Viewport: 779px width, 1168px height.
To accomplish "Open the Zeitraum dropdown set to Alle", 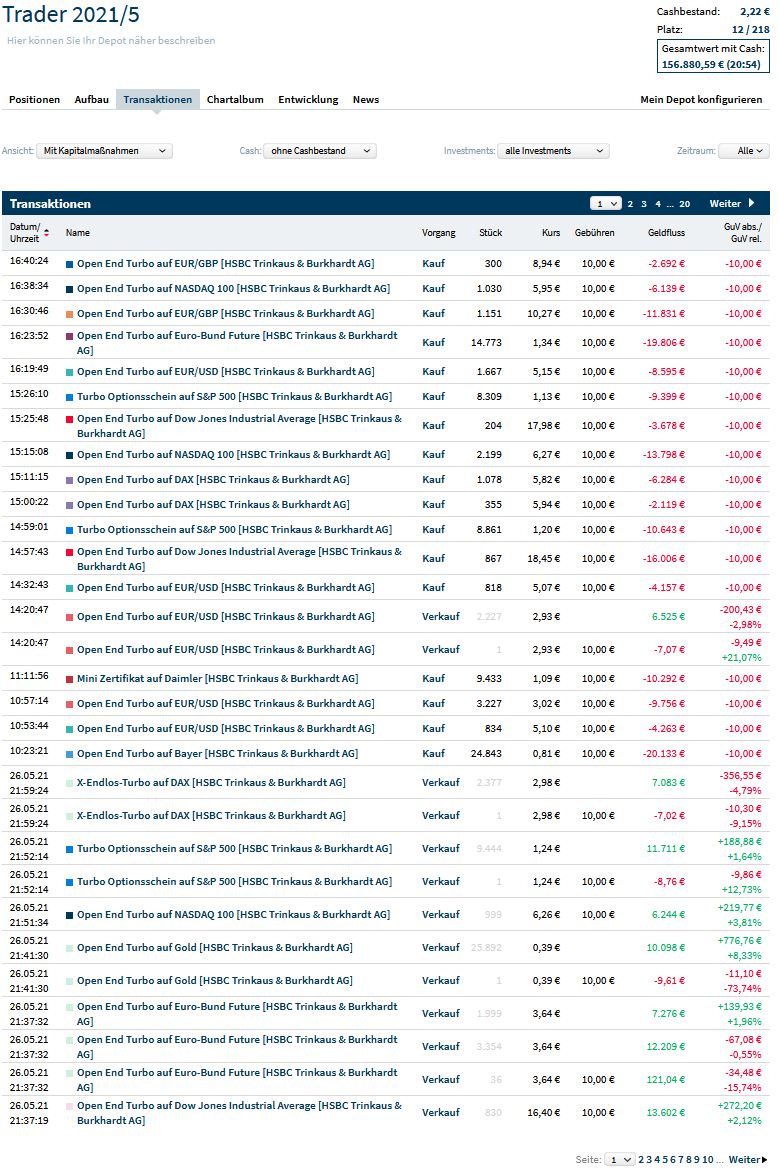I will tap(746, 150).
